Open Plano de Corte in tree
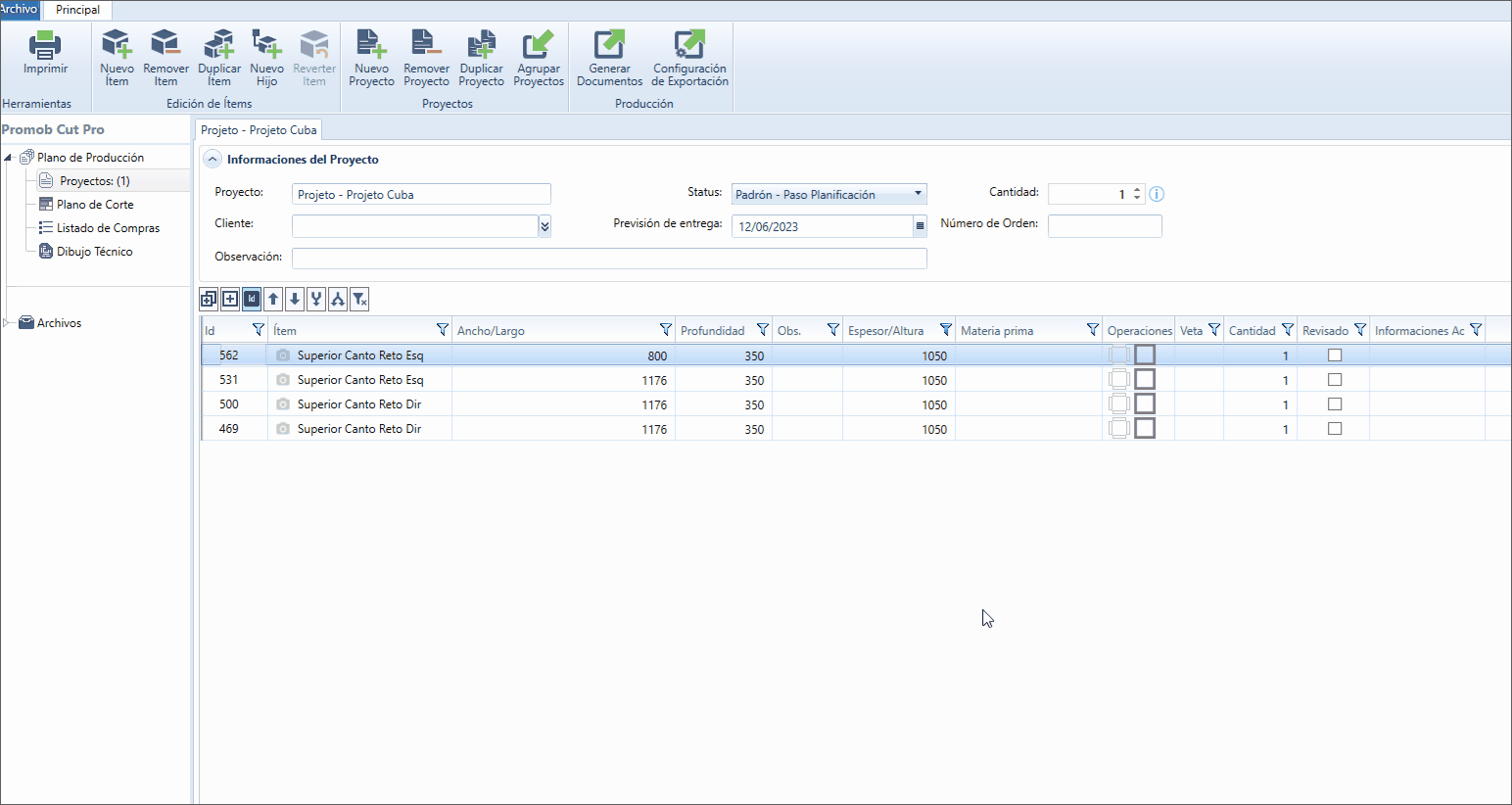Screen dimensions: 1512x805 [95, 205]
